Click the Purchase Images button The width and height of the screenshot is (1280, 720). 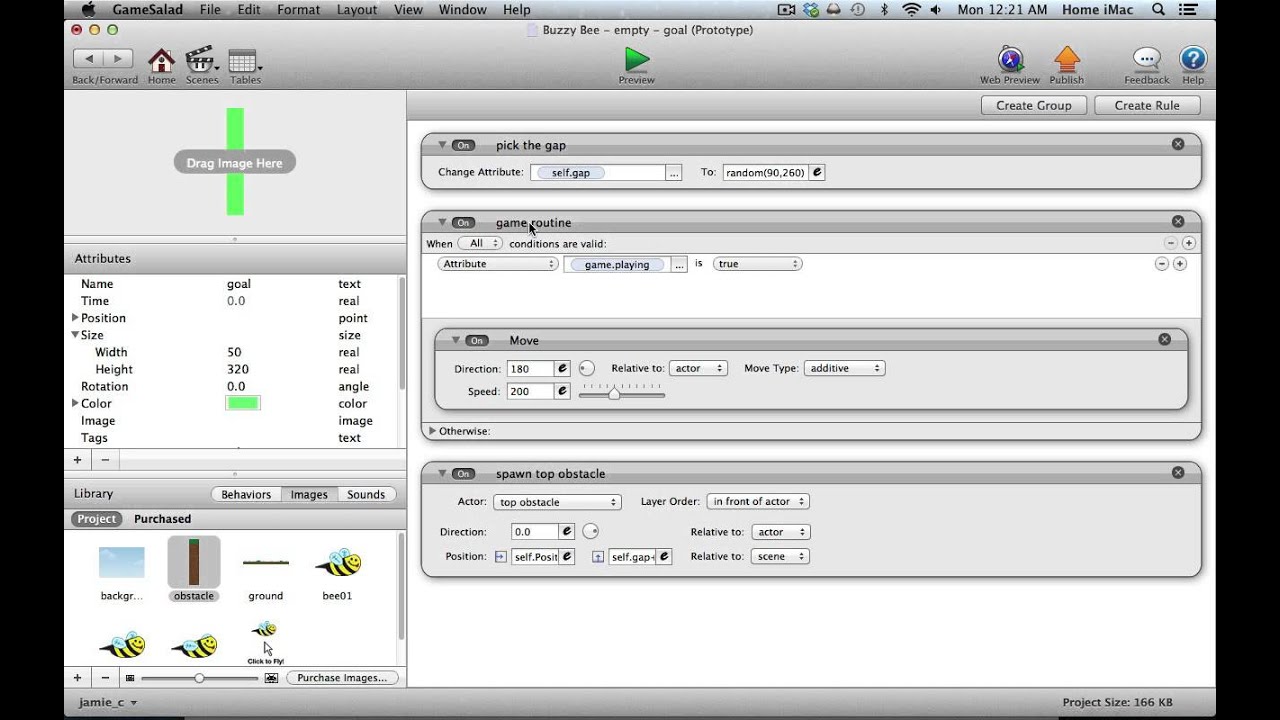(x=342, y=678)
